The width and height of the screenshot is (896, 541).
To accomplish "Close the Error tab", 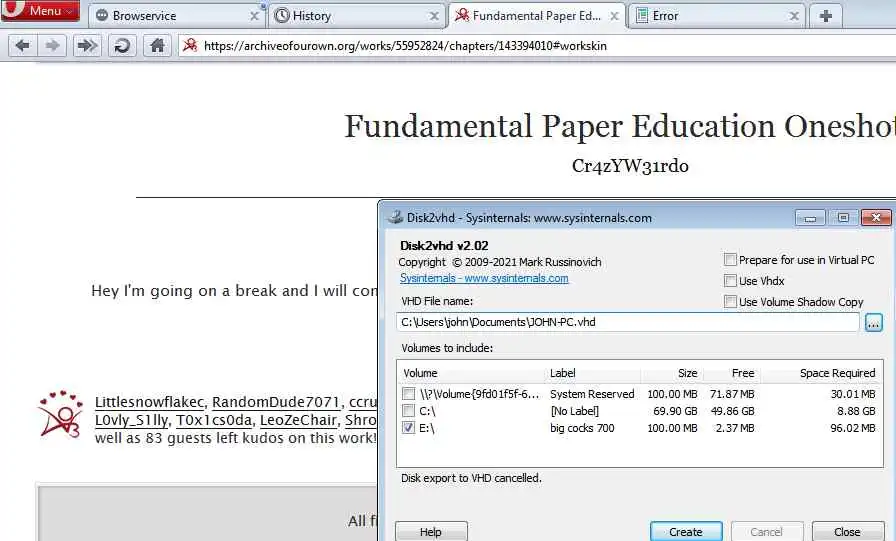I will point(794,17).
